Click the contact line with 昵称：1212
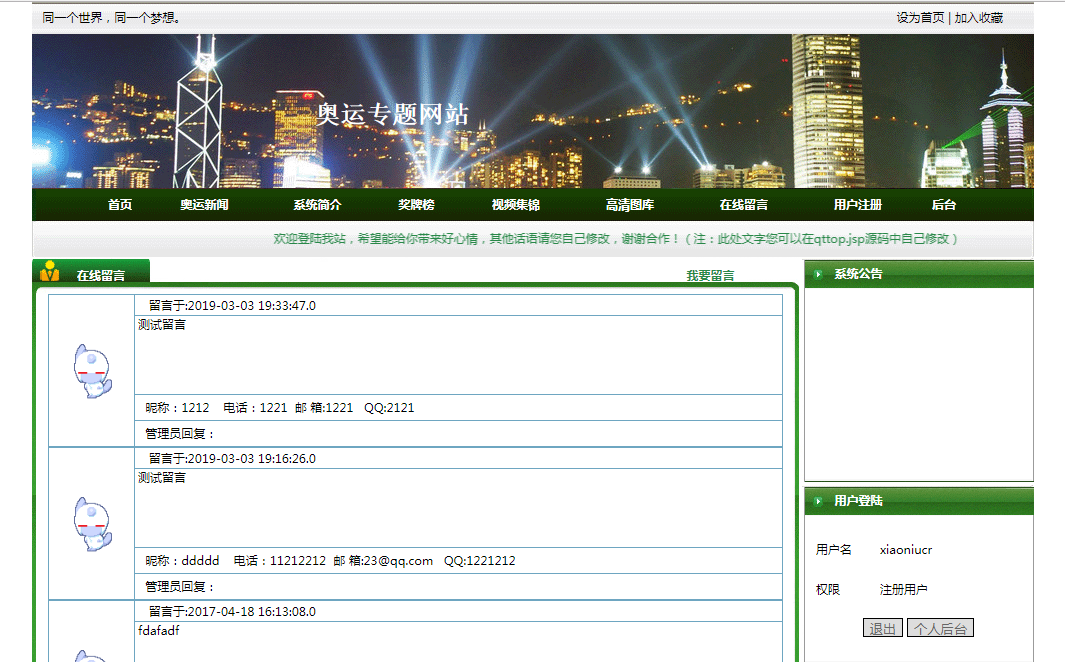This screenshot has height=662, width=1065. tap(280, 407)
